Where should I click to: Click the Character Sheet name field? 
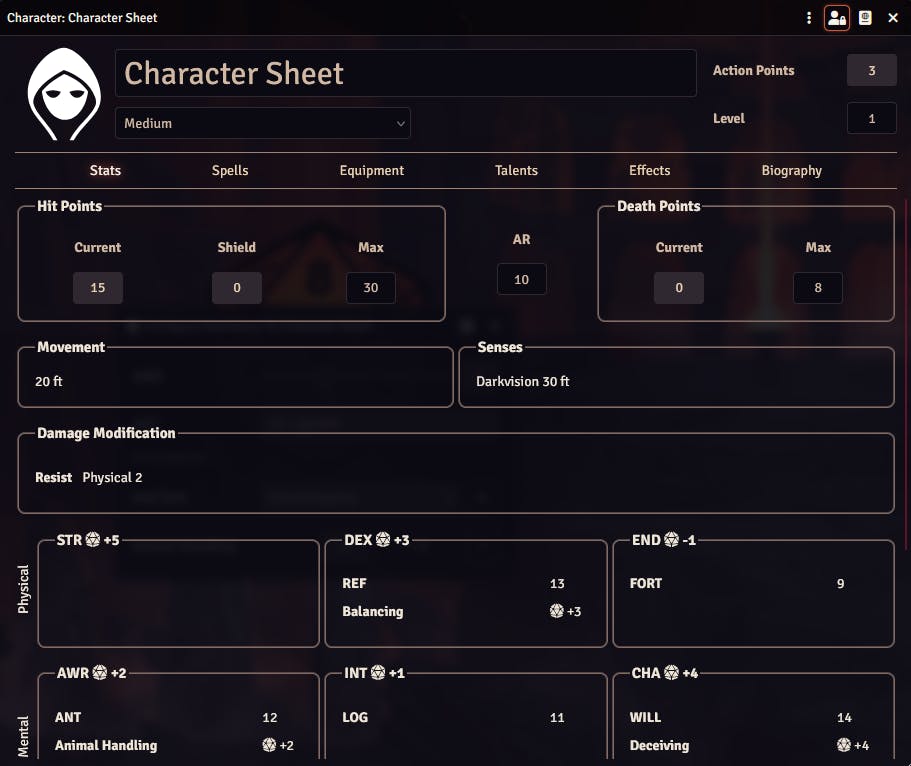point(406,74)
